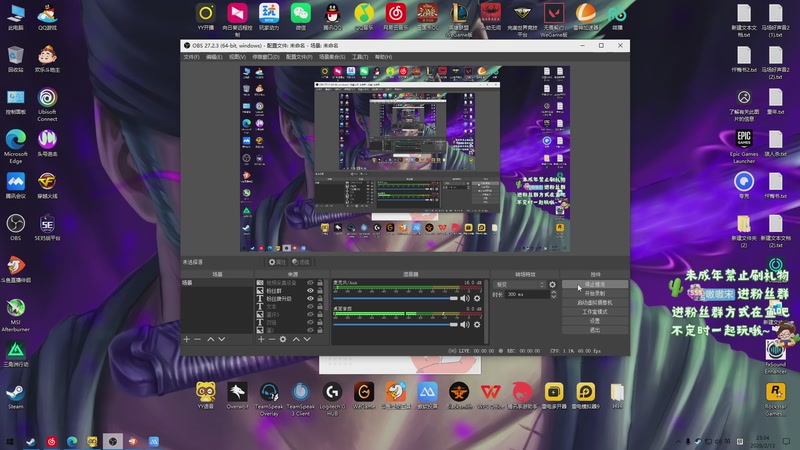The height and width of the screenshot is (450, 800).
Task: Click 开始录制 start recording button
Action: coord(595,293)
